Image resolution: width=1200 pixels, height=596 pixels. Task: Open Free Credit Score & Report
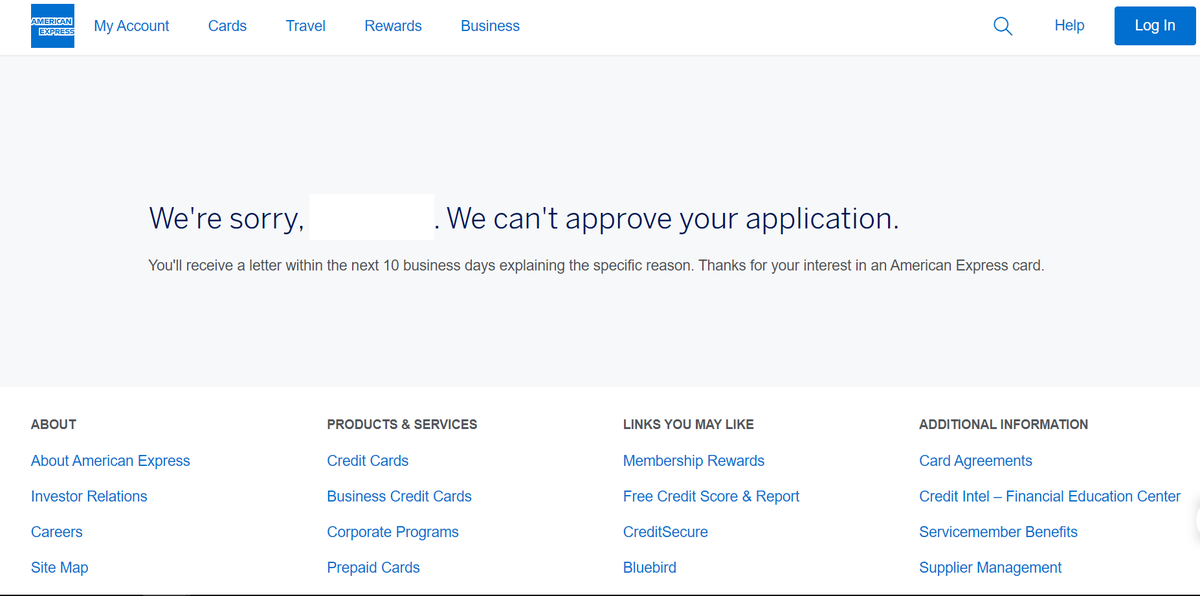pyautogui.click(x=711, y=496)
